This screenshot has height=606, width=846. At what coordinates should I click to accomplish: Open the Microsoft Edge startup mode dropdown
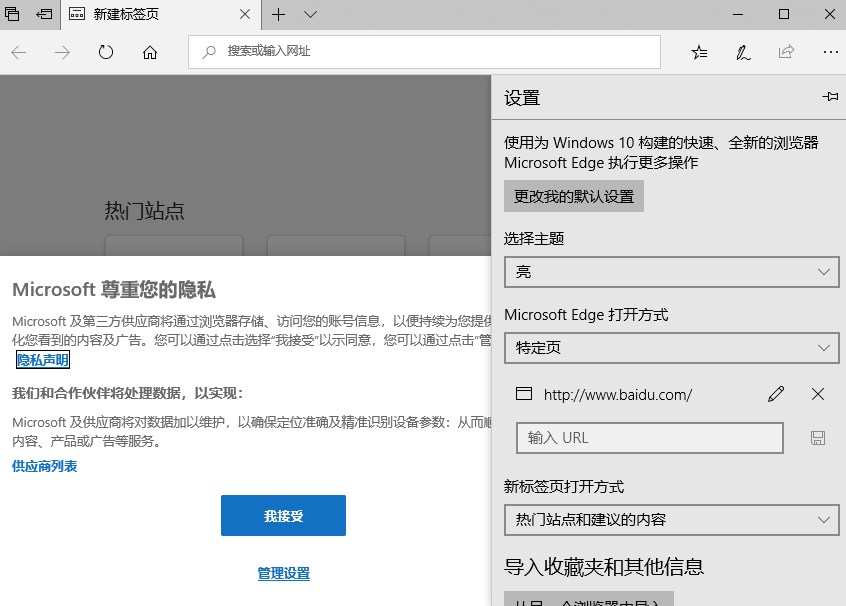pyautogui.click(x=671, y=348)
